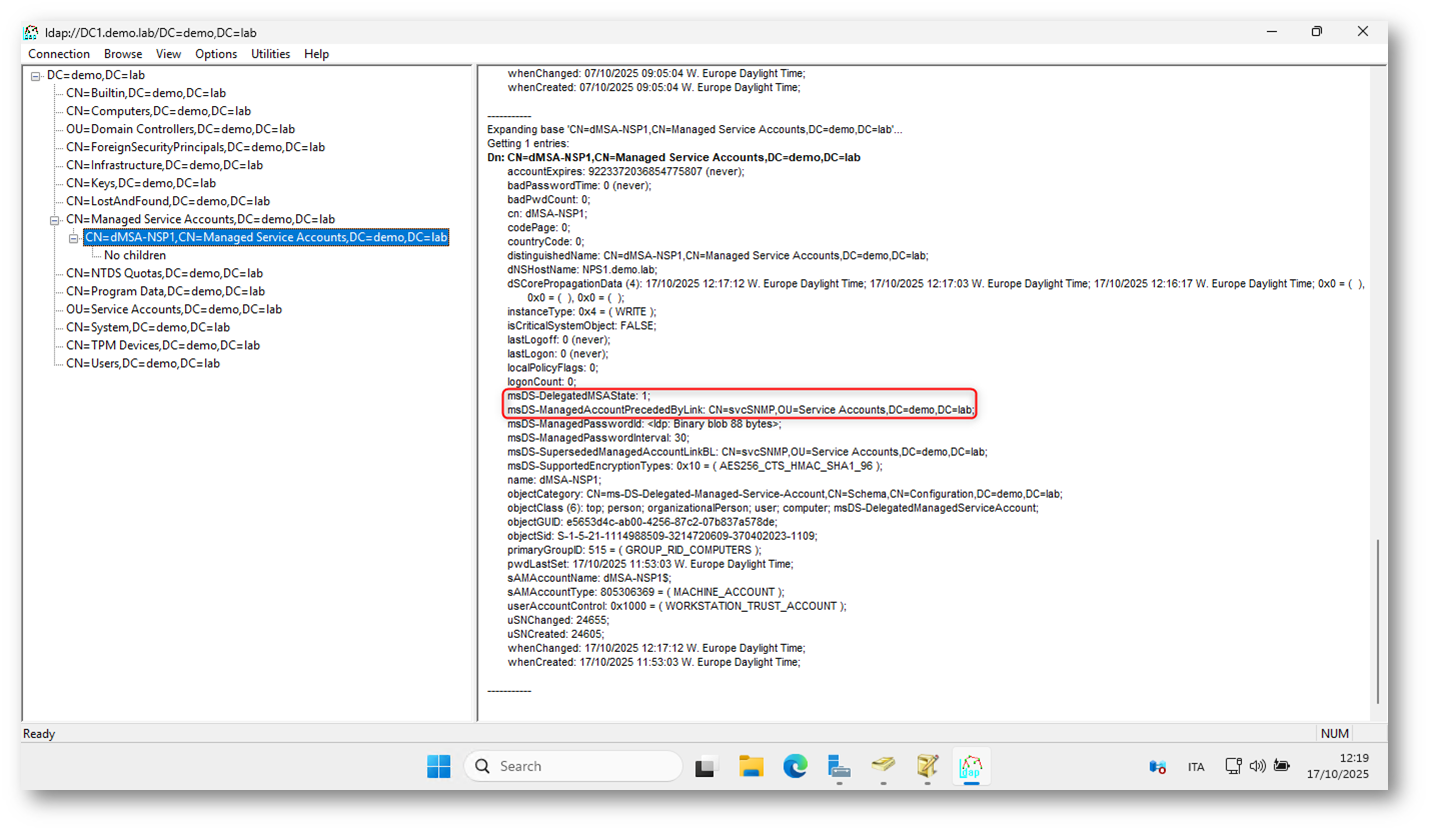Image resolution: width=1430 pixels, height=832 pixels.
Task: Select CN=TPM Devices in the tree
Action: pyautogui.click(x=163, y=346)
